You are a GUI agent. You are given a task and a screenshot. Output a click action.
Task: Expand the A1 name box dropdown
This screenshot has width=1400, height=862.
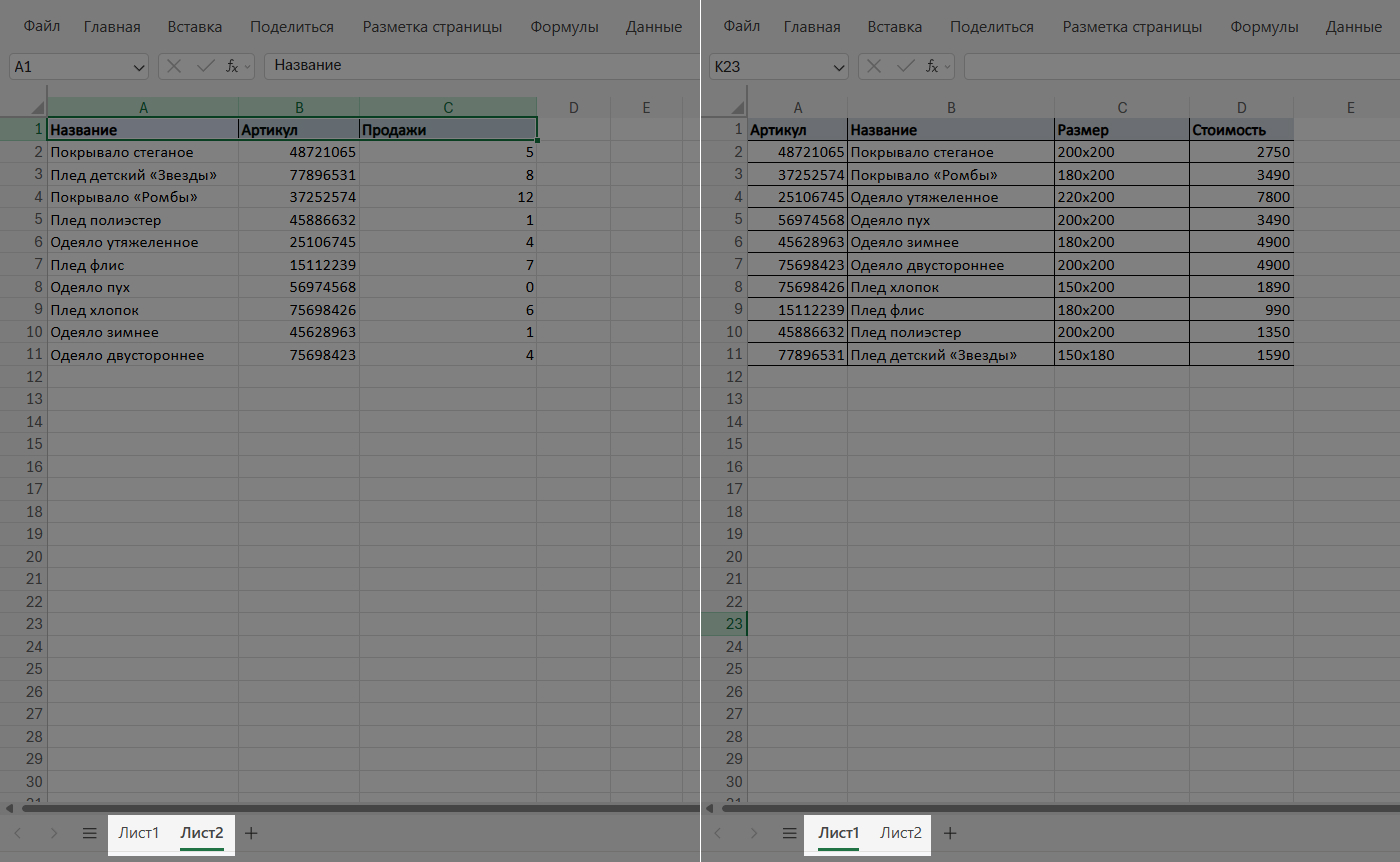click(x=138, y=67)
